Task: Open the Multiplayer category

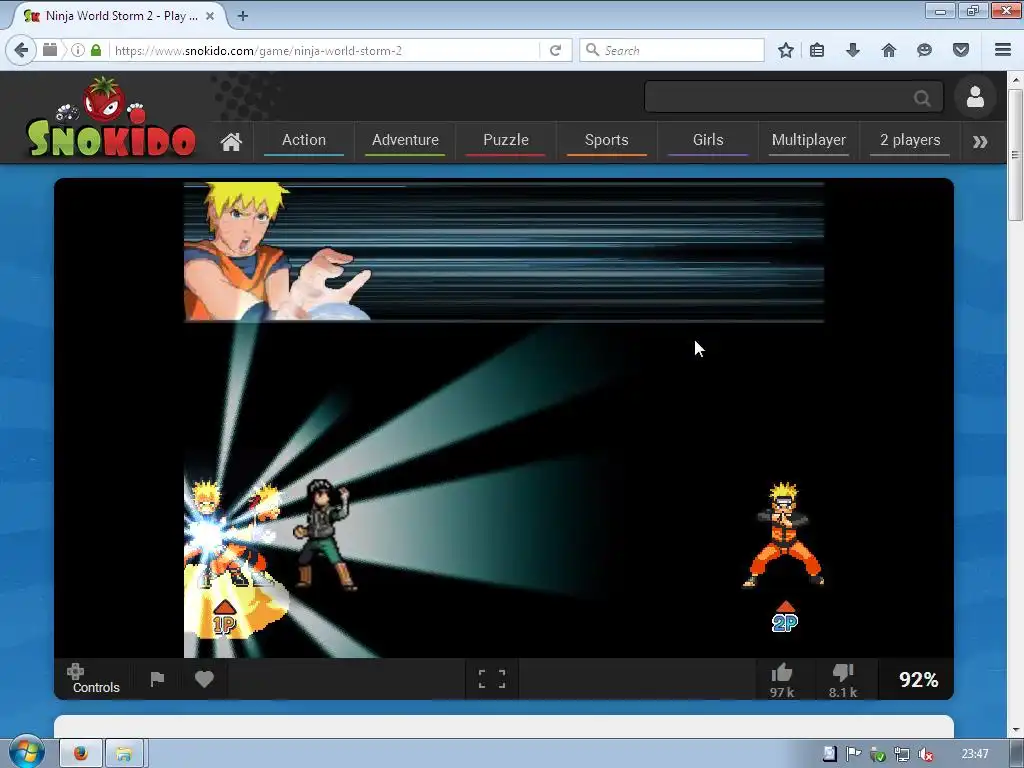Action: (808, 140)
